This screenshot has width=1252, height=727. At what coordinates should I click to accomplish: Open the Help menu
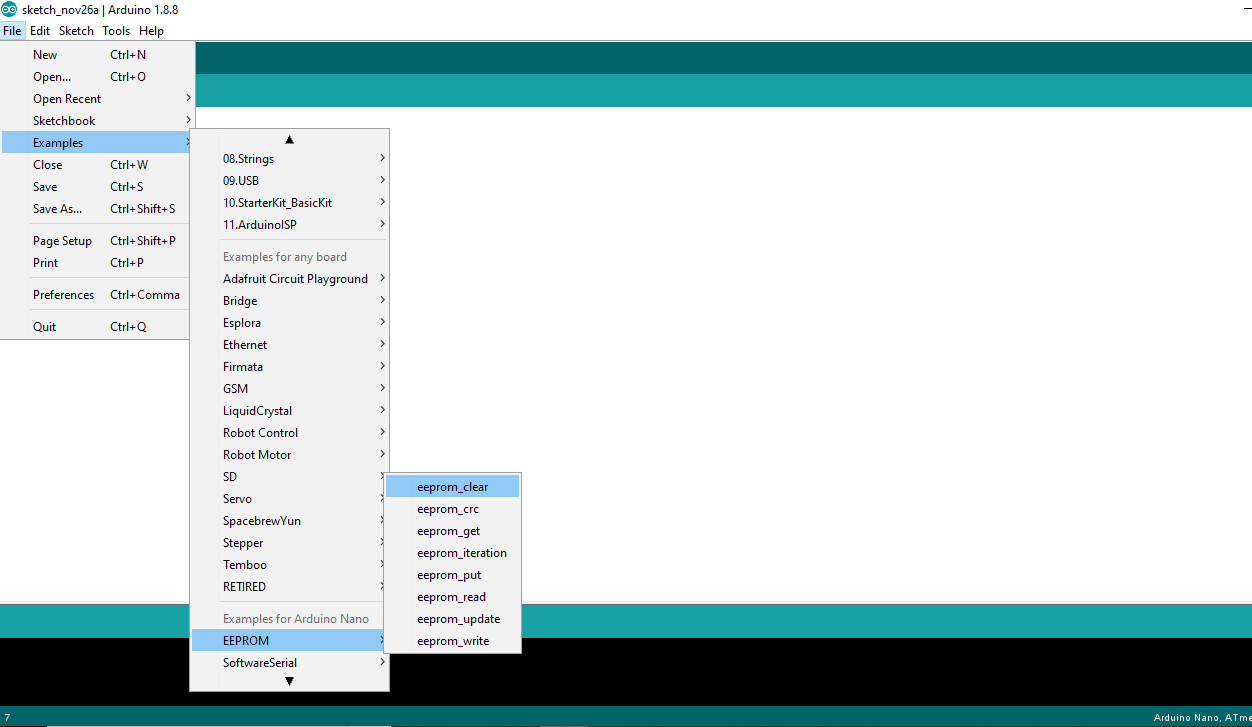point(151,30)
